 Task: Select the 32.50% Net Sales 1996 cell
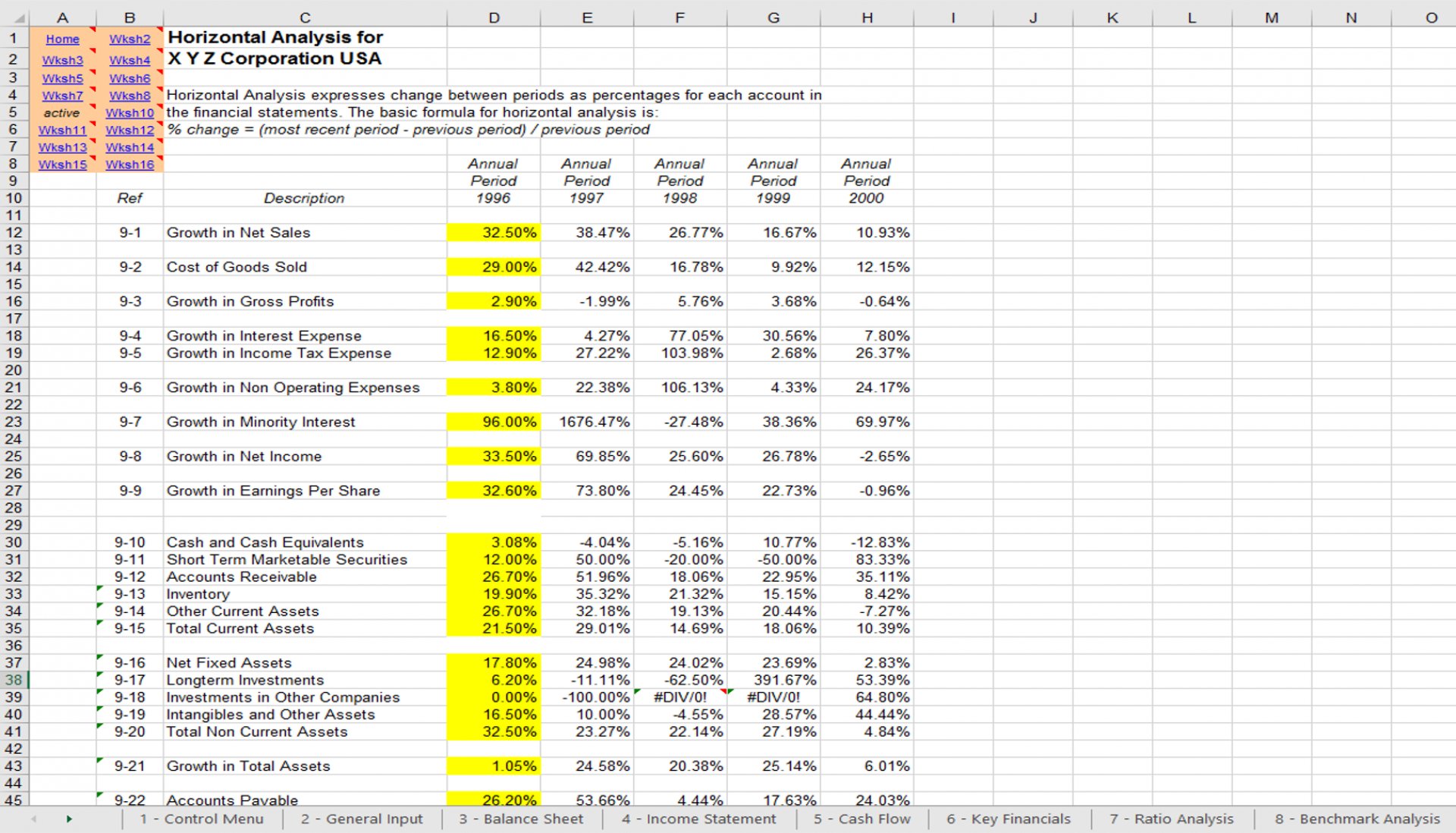pyautogui.click(x=494, y=232)
